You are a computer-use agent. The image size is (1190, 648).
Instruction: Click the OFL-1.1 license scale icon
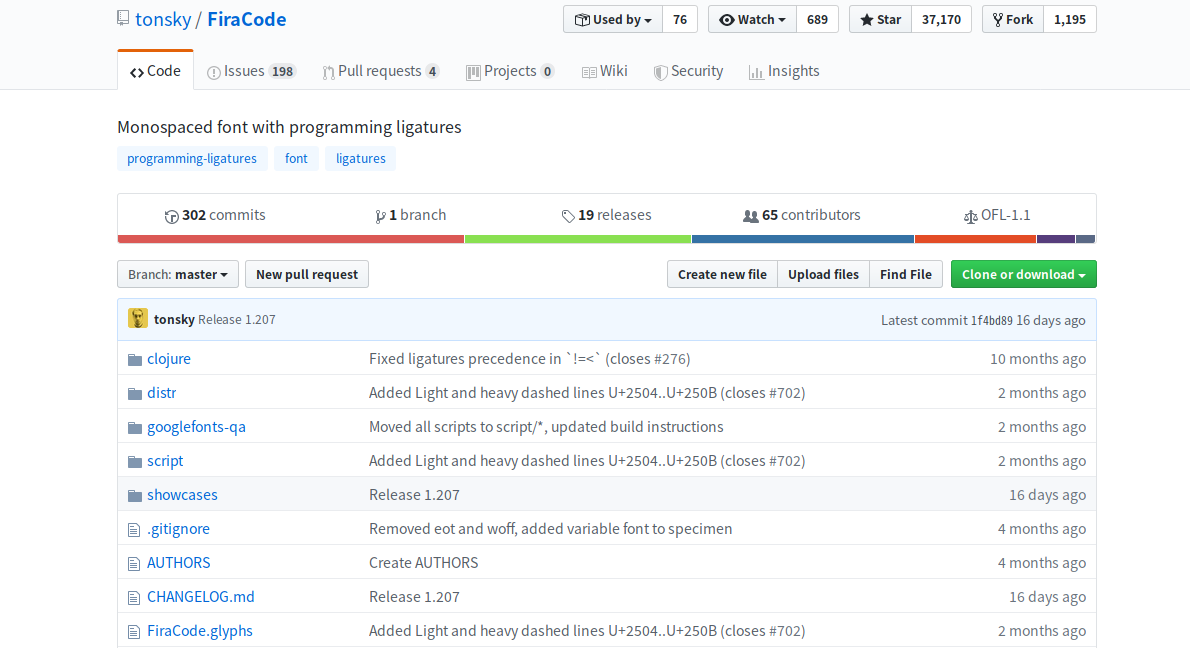point(970,216)
